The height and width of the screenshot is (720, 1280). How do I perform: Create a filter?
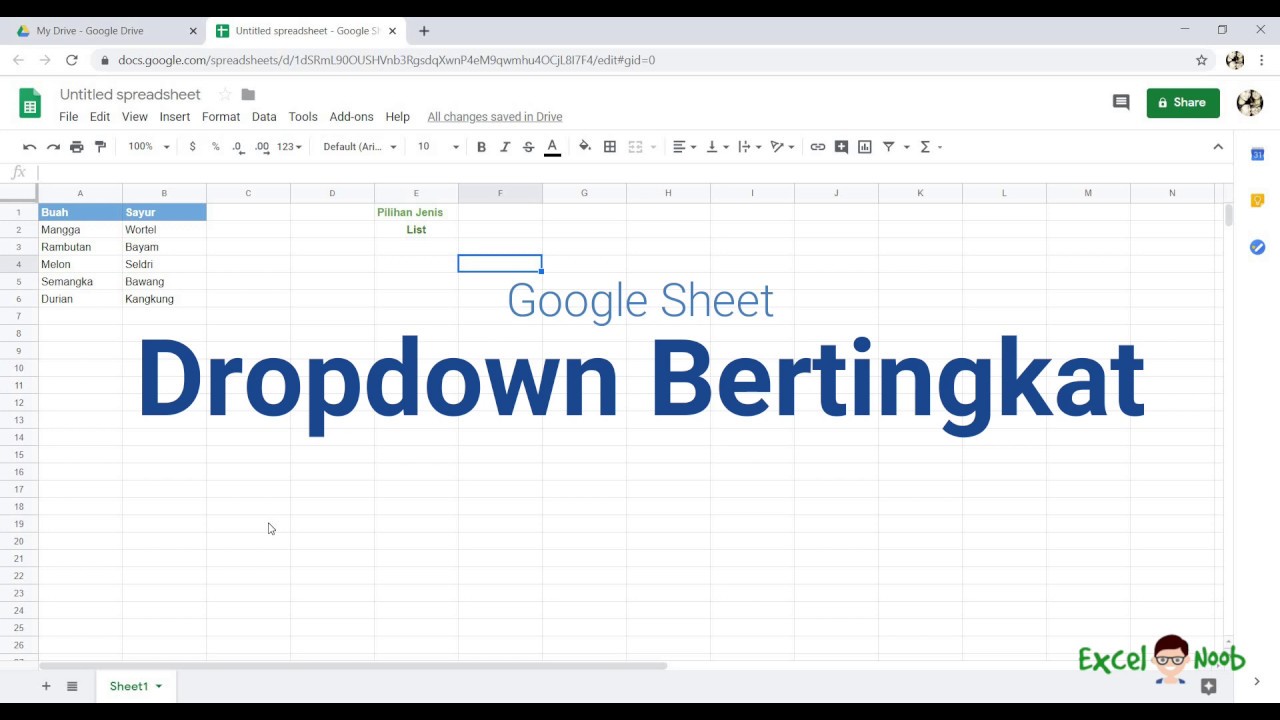pos(888,147)
